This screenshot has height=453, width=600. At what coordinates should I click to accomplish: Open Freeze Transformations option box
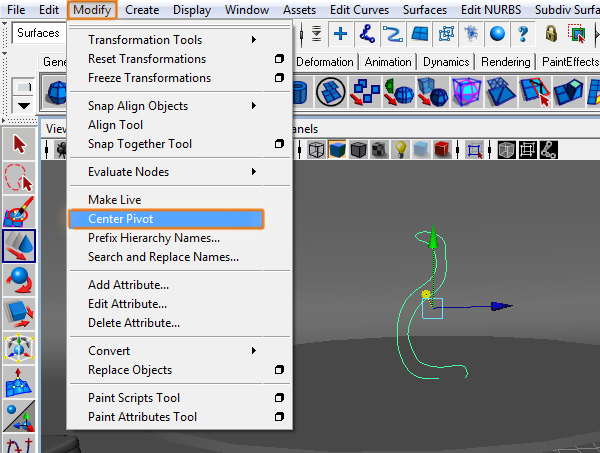tap(279, 78)
